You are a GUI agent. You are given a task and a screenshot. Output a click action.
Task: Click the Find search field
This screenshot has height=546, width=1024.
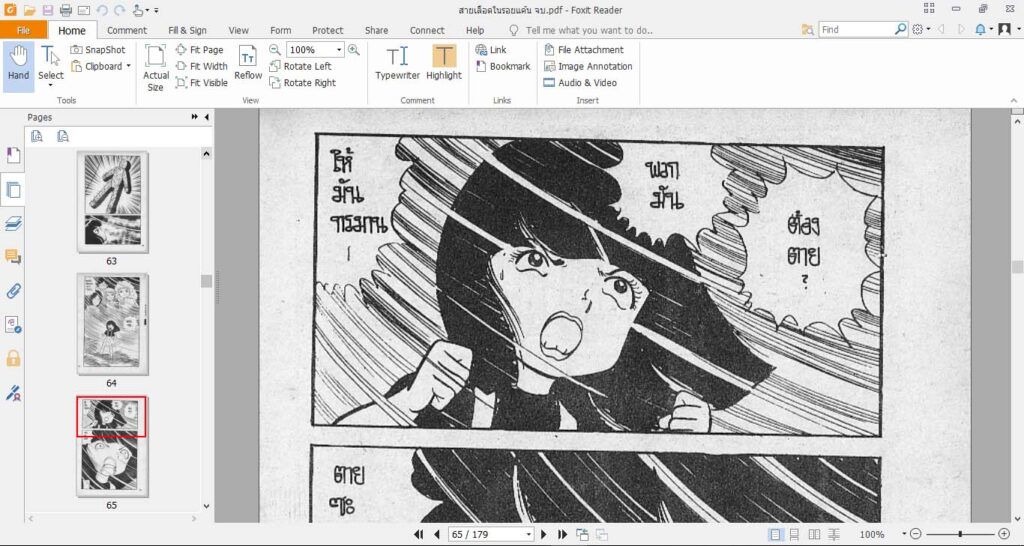tap(856, 29)
